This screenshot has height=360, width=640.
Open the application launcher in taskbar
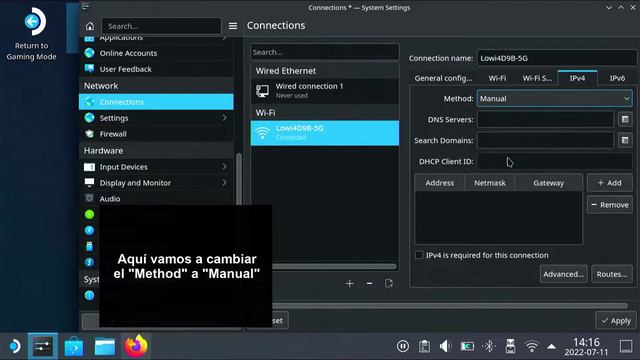click(x=14, y=347)
